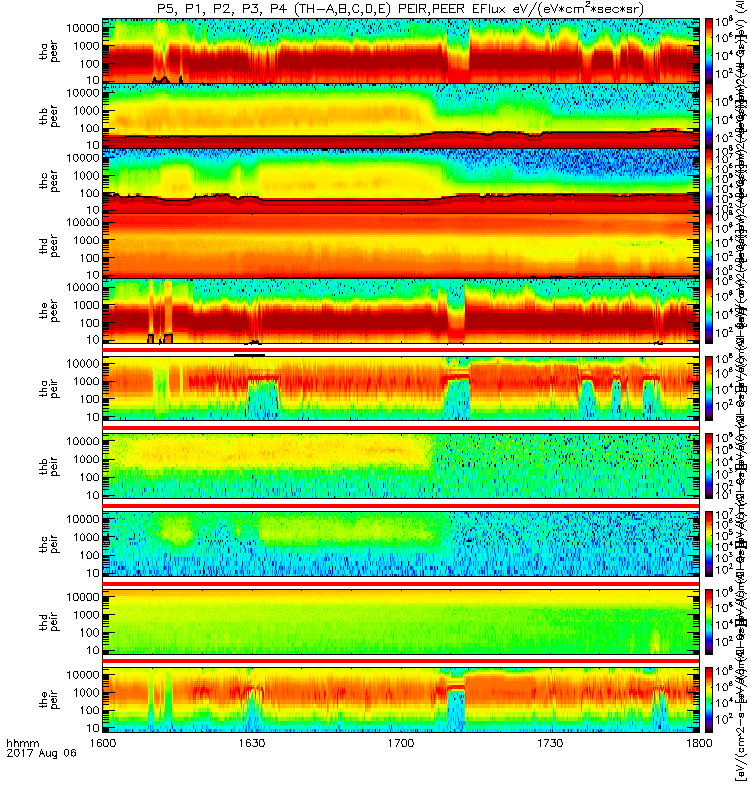Screen dimensions: 750x800
Task: Click inside the tha peir spectrogram panel
Action: [x=401, y=388]
